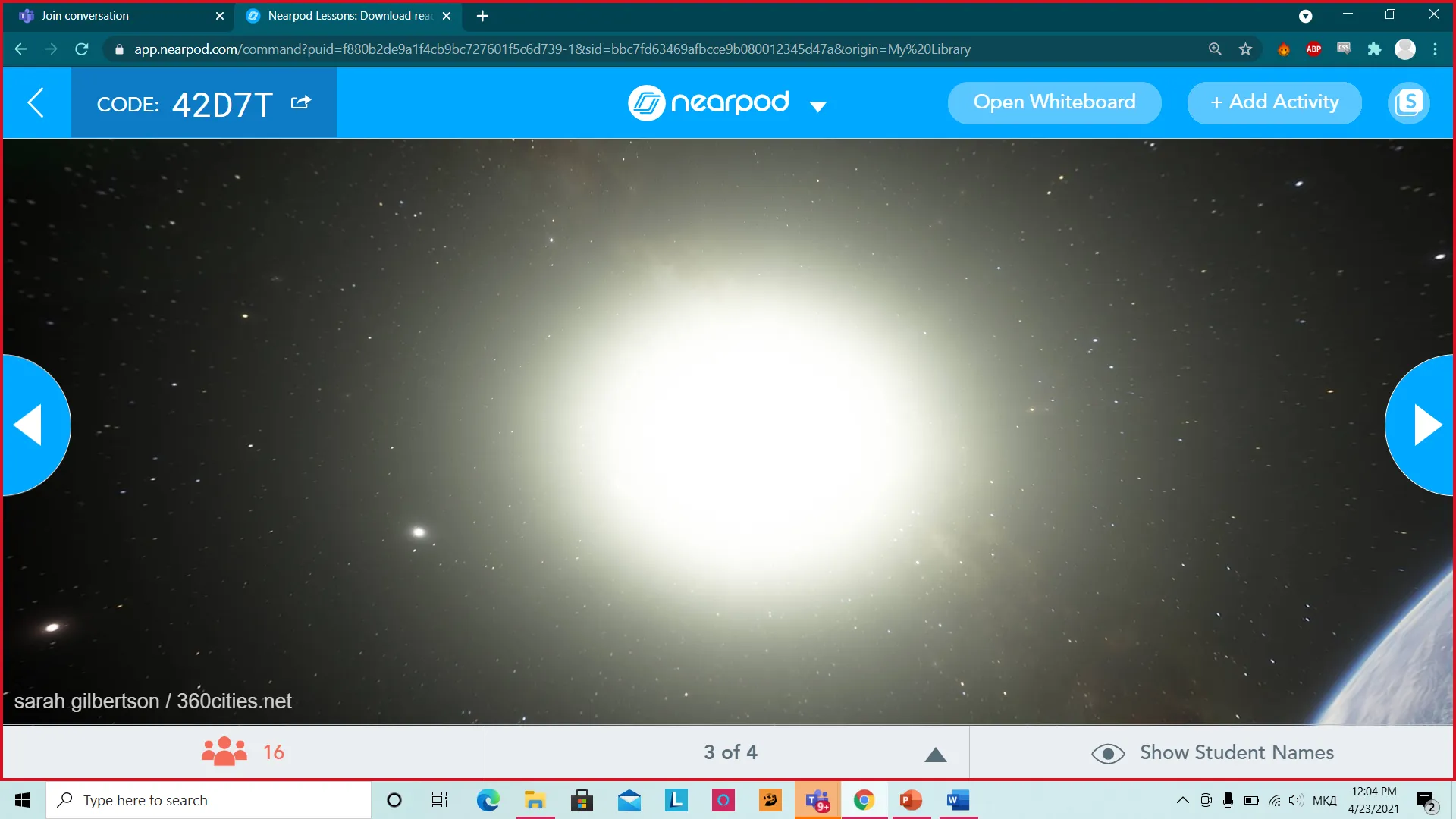Launch Microsoft Edge from the taskbar
1456x819 pixels.
point(488,800)
